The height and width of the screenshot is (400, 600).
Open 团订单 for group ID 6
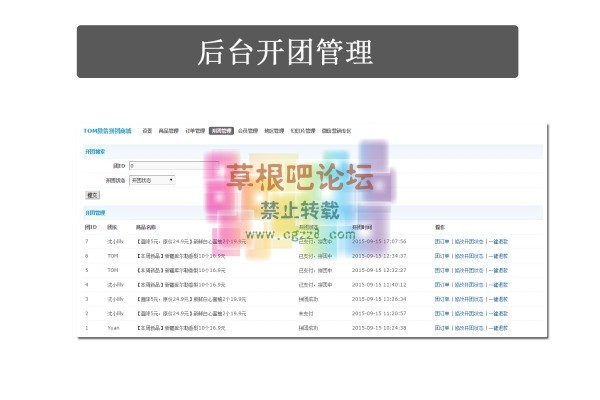(442, 256)
